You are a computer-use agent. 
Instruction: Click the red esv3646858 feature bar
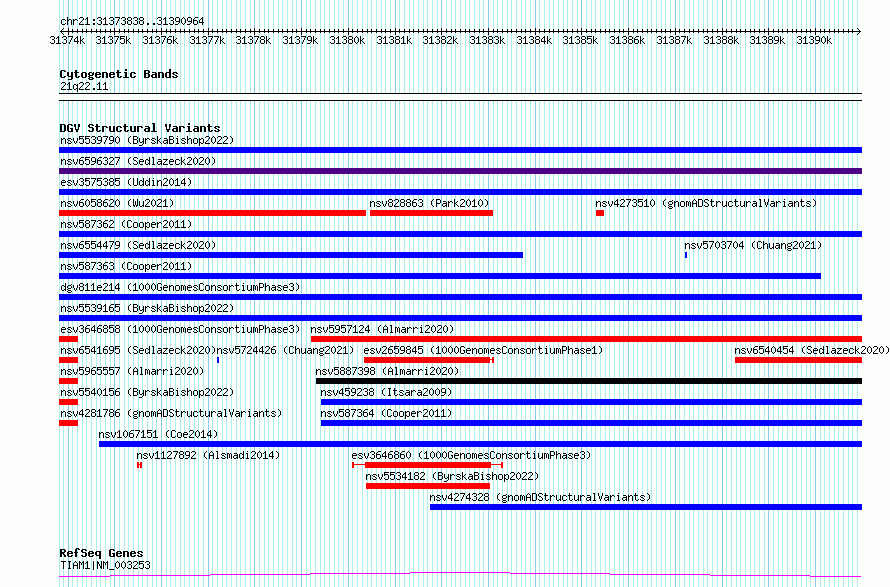click(x=68, y=339)
